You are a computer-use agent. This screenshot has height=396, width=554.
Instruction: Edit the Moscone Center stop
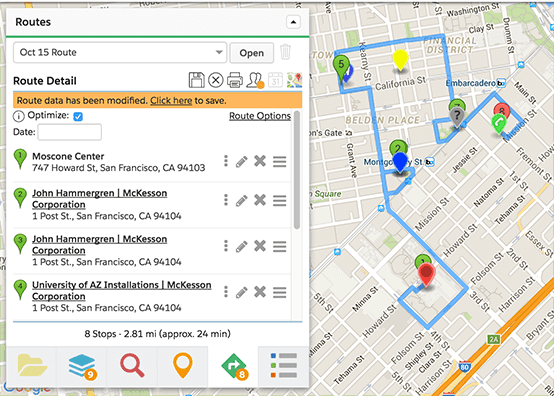point(242,162)
